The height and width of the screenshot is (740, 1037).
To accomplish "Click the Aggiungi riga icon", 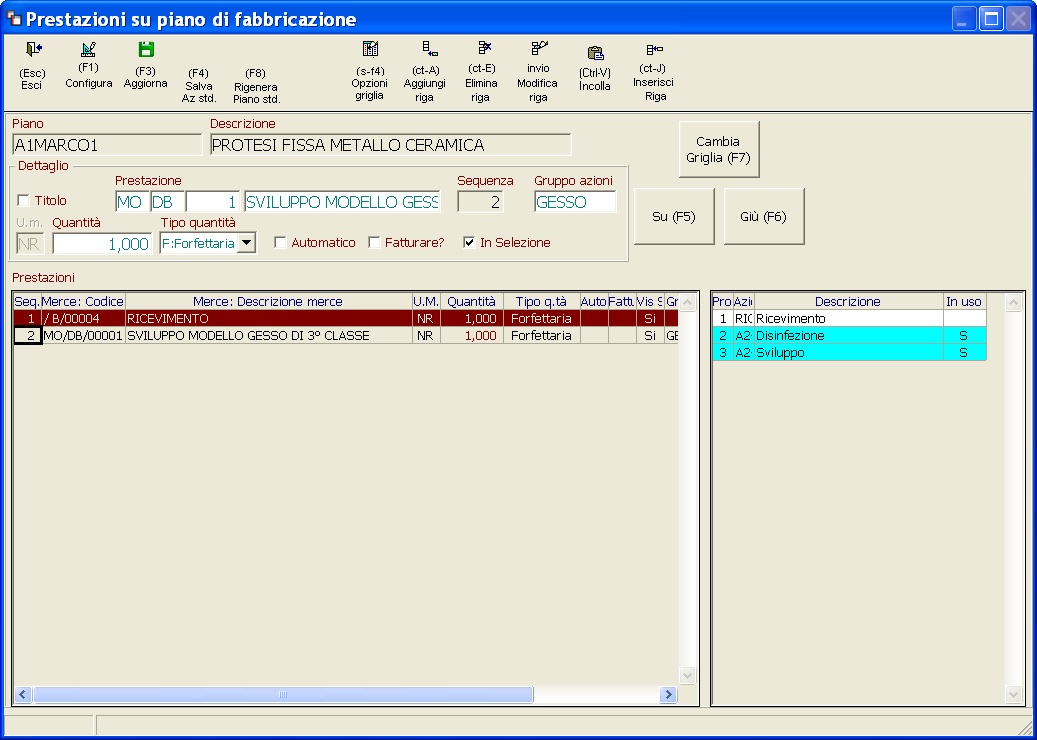I will coord(429,49).
